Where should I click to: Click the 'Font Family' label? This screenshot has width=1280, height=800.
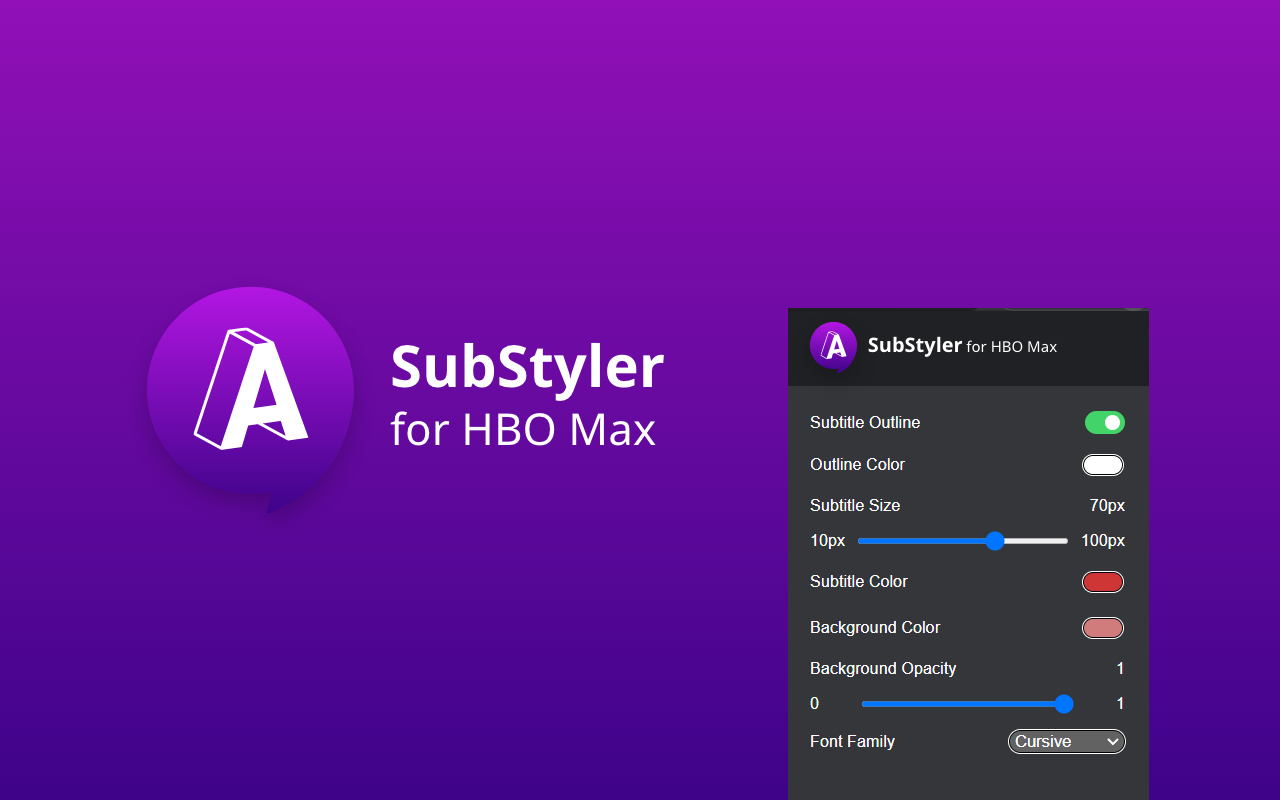852,742
